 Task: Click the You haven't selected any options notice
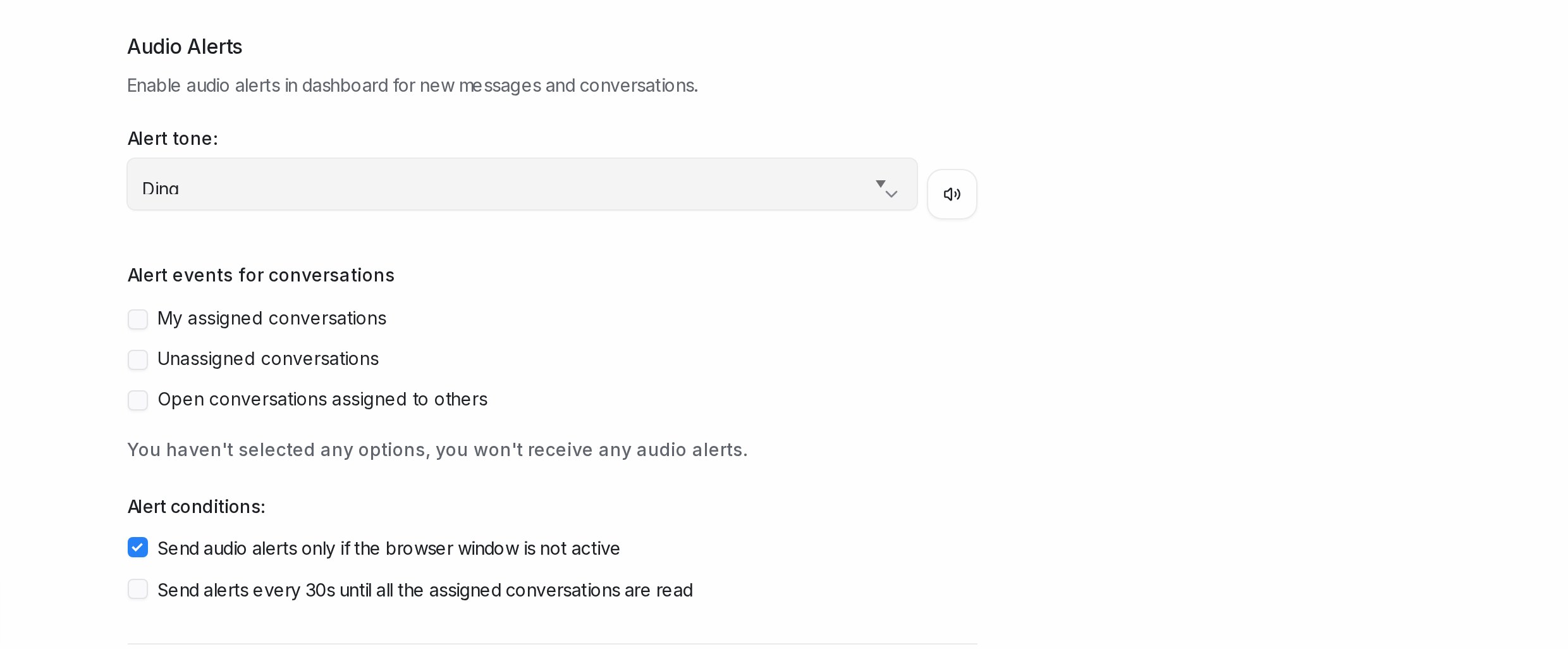[x=438, y=450]
